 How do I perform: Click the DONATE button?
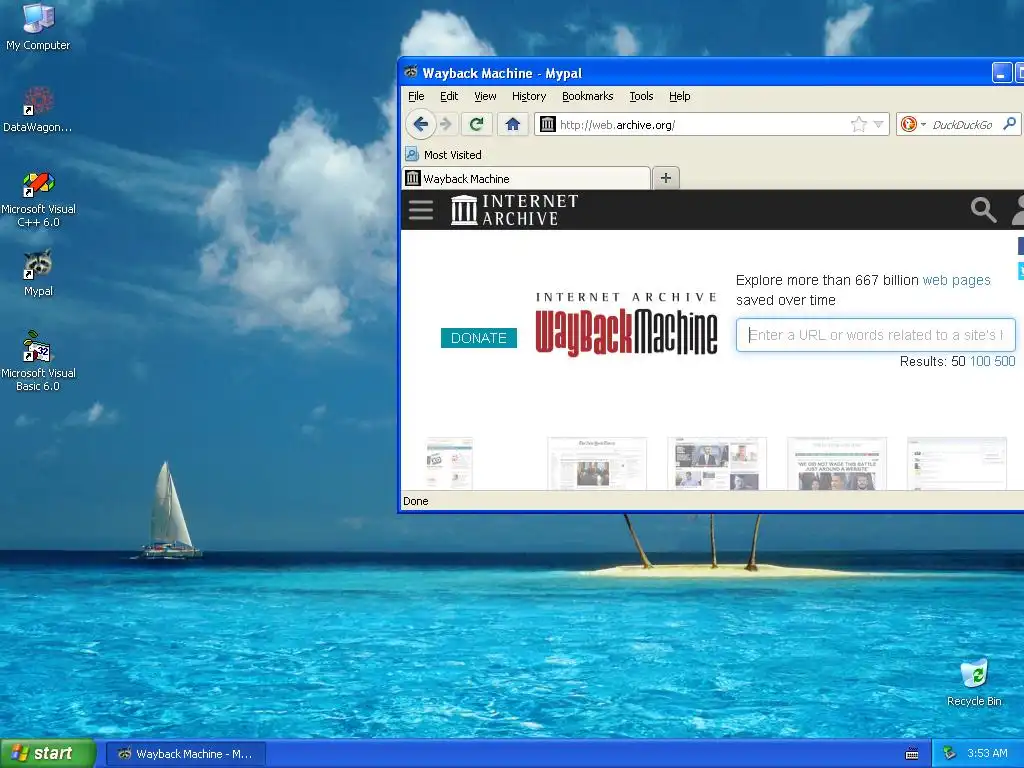click(x=479, y=338)
